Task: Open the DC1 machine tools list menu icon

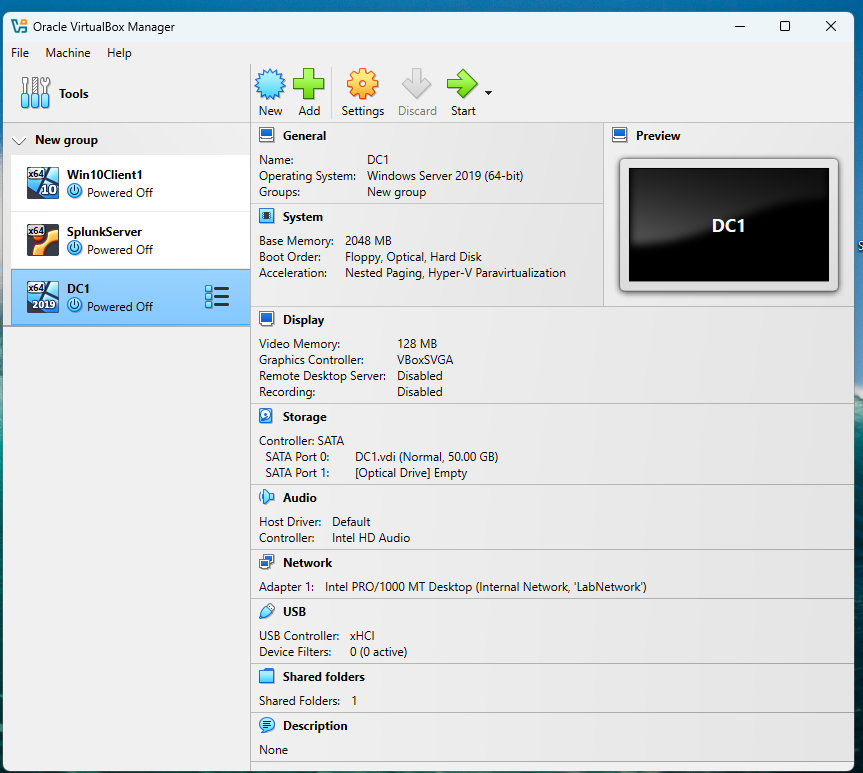Action: [x=217, y=297]
